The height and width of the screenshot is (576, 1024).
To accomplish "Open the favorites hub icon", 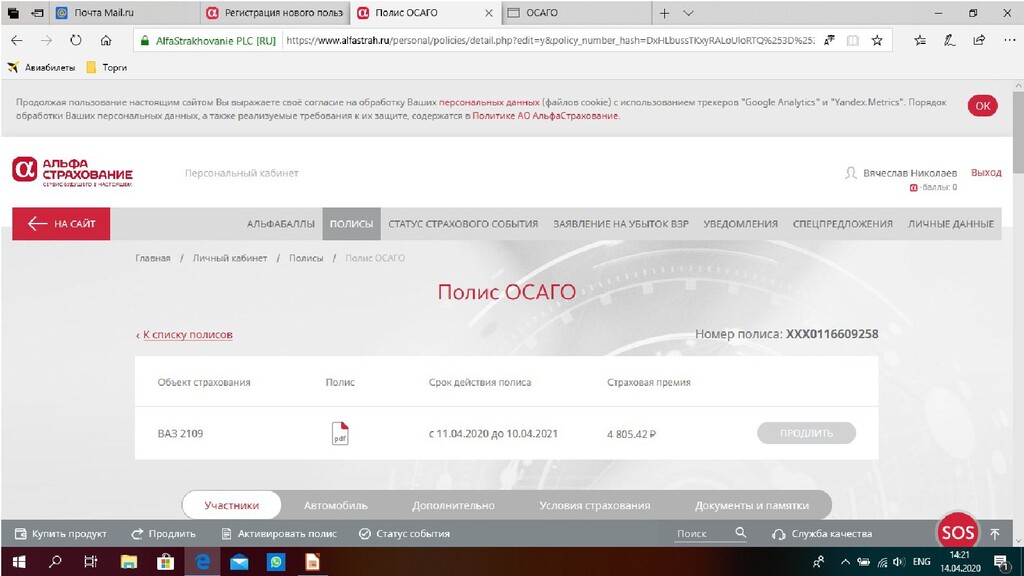I will pos(920,40).
